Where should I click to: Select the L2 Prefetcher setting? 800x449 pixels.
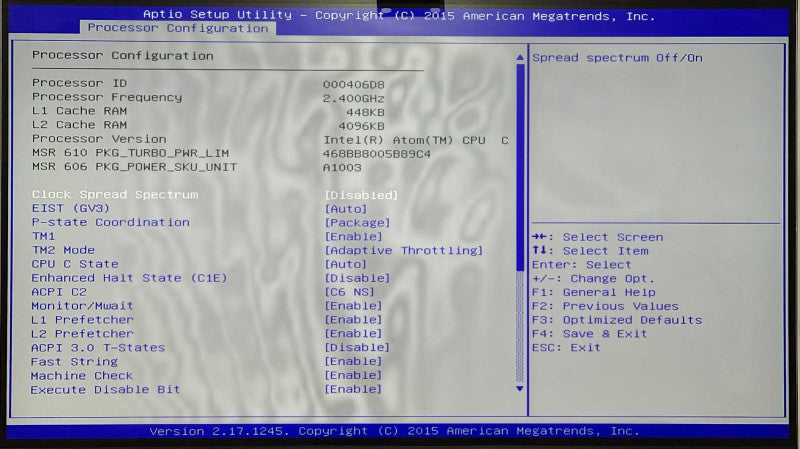pyautogui.click(x=82, y=333)
